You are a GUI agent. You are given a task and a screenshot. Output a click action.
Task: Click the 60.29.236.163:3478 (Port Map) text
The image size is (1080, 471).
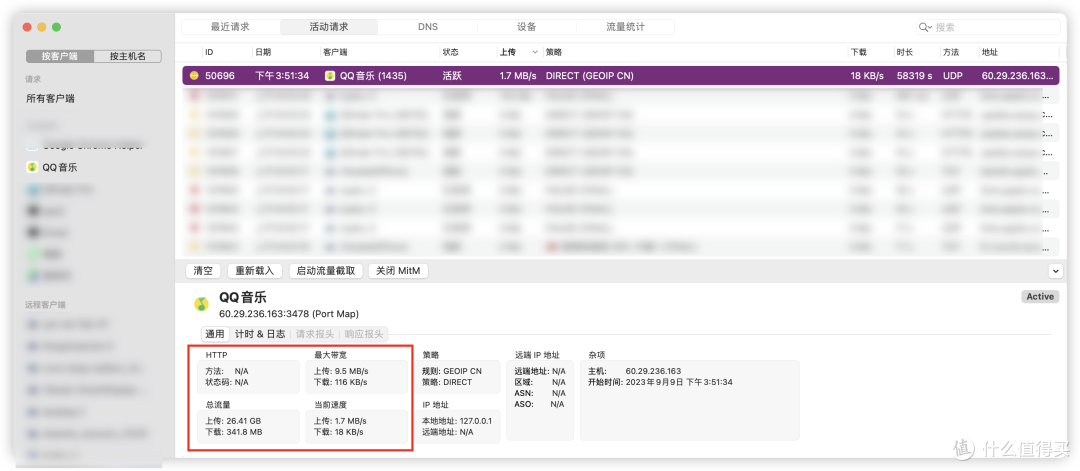tap(289, 314)
